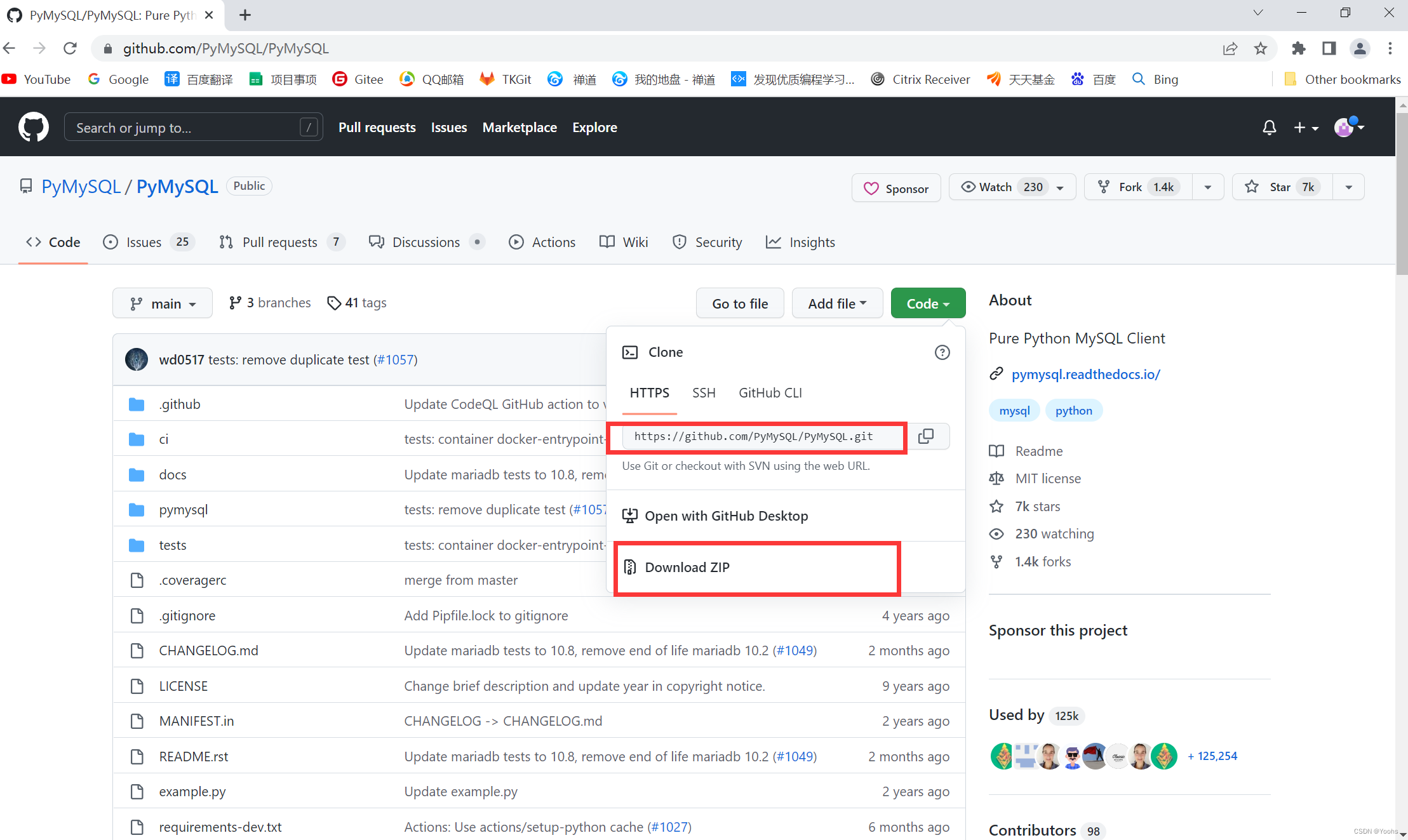Open Citrix Receiver bookmark
1408x840 pixels.
coord(920,79)
